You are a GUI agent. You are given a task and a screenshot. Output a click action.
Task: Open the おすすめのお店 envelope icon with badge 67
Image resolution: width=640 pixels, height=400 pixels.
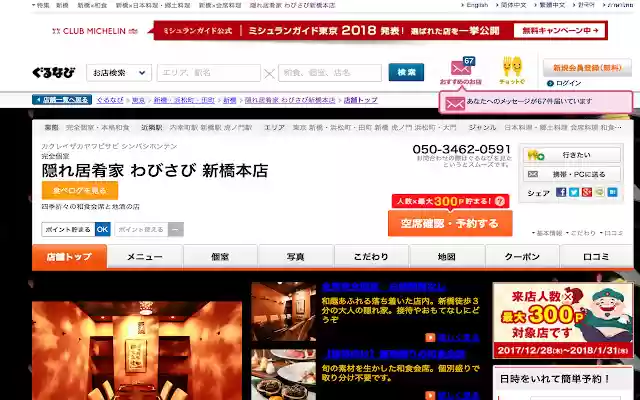pos(461,67)
